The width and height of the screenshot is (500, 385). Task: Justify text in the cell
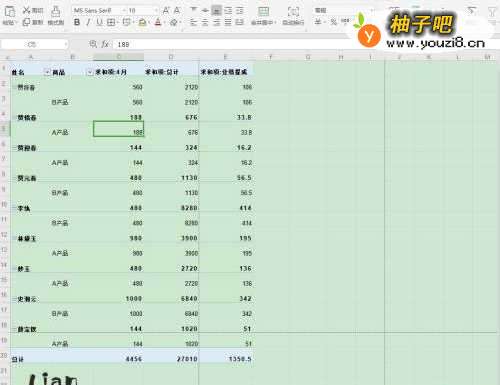(x=228, y=22)
